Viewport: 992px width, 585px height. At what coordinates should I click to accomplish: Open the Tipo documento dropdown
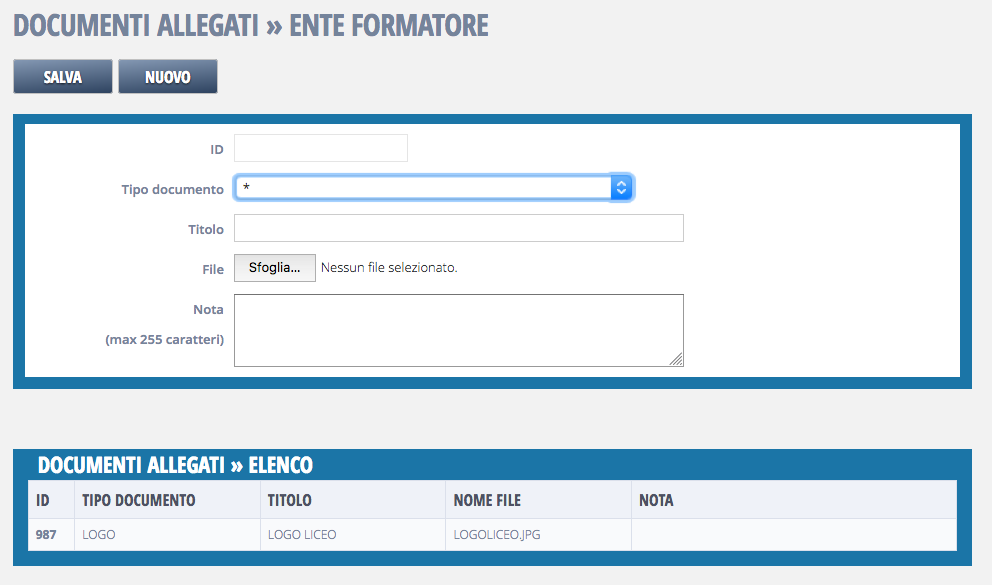click(422, 188)
